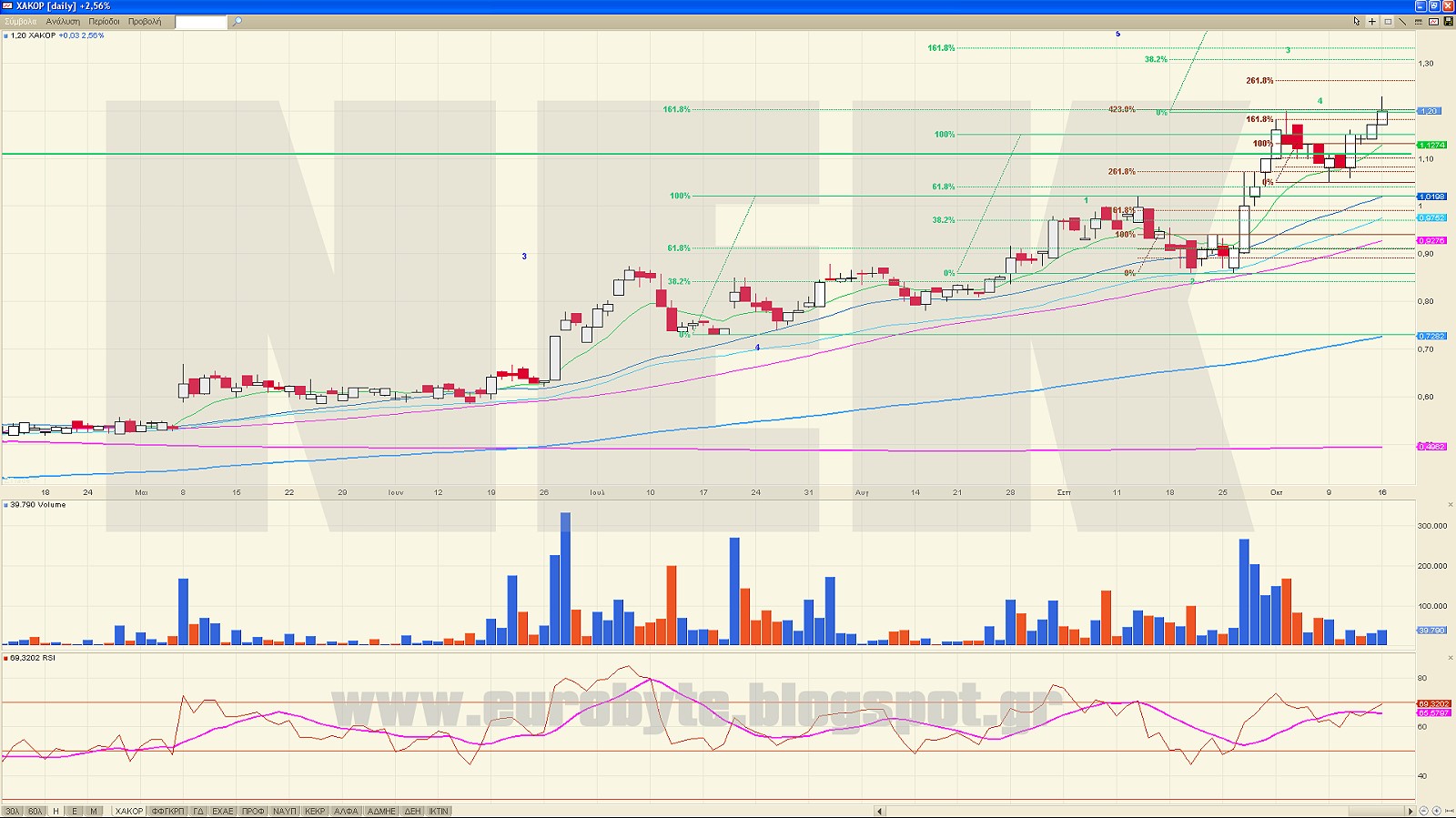Select the dotted Fibonacci levels tool
1456x818 pixels.
click(1418, 22)
